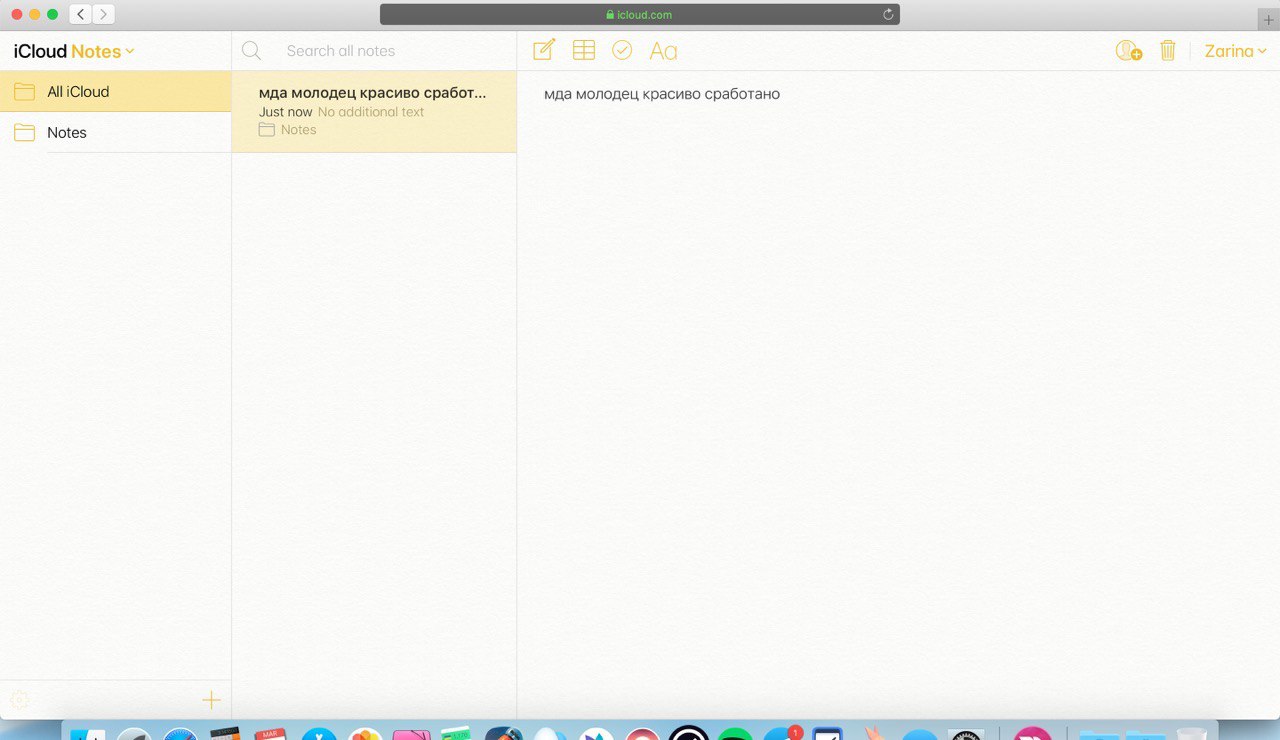1280x740 pixels.
Task: Click note body text 'мда молодец красиво сработано'
Action: (x=662, y=94)
